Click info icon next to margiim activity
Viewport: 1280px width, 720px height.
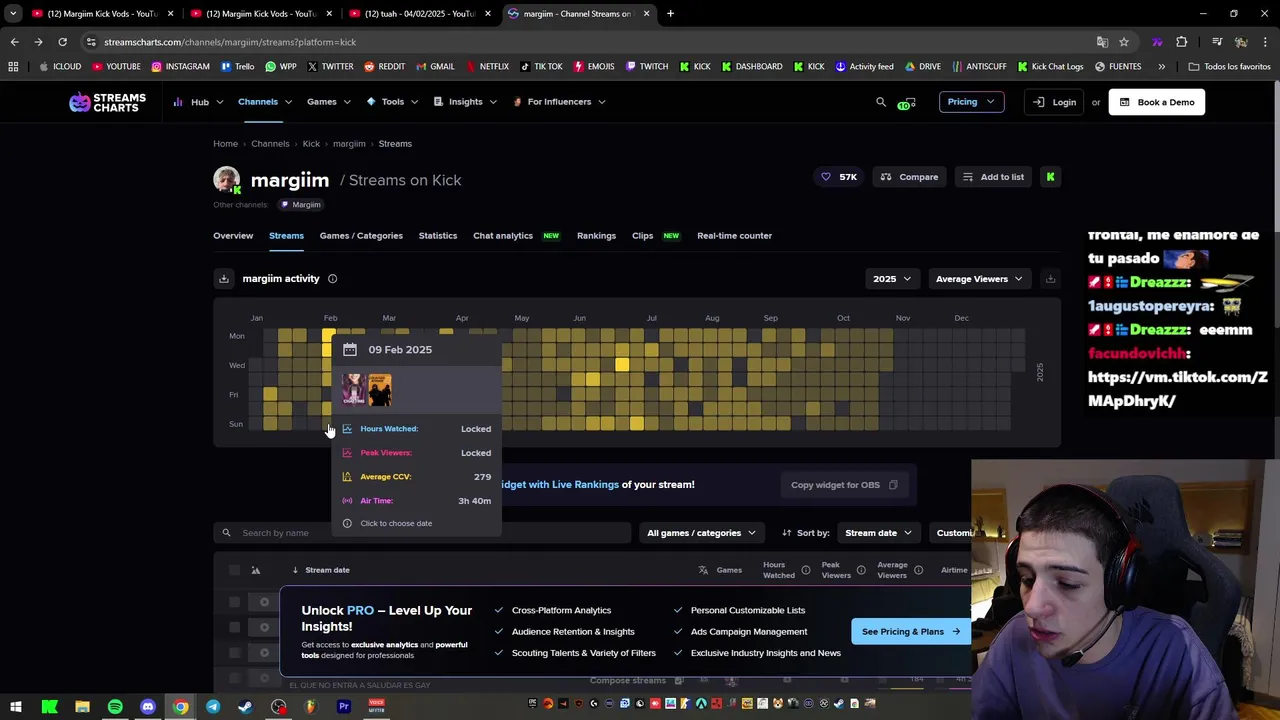coord(332,279)
